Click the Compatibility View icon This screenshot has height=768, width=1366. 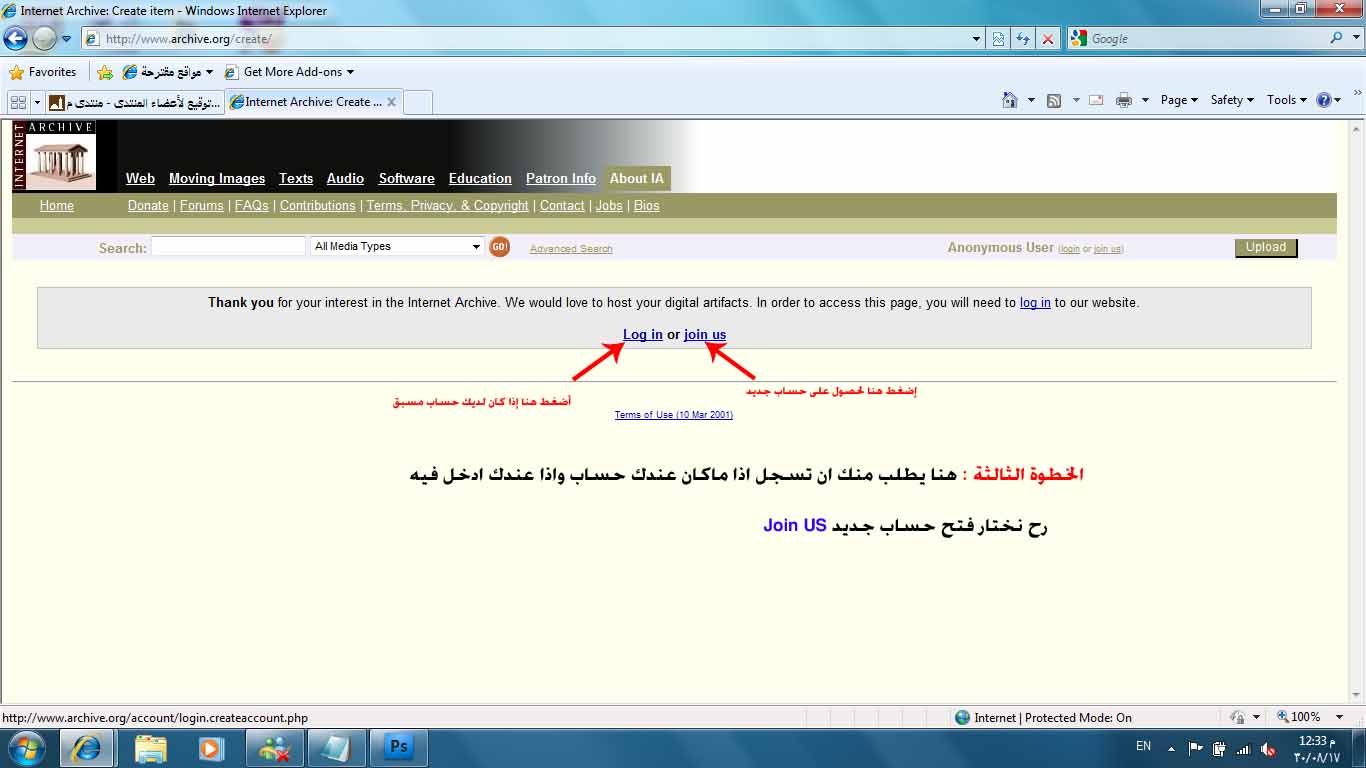tap(998, 39)
